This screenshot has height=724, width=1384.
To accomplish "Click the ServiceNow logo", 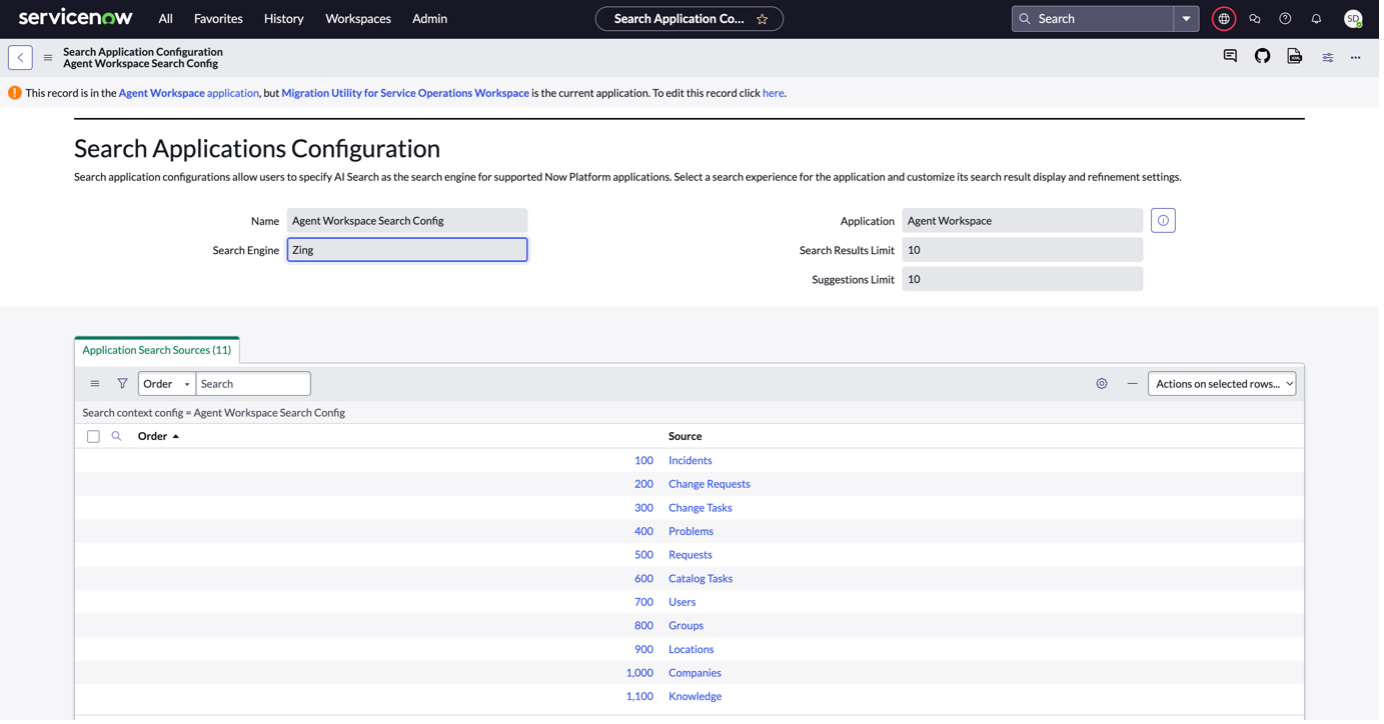I will (x=76, y=18).
